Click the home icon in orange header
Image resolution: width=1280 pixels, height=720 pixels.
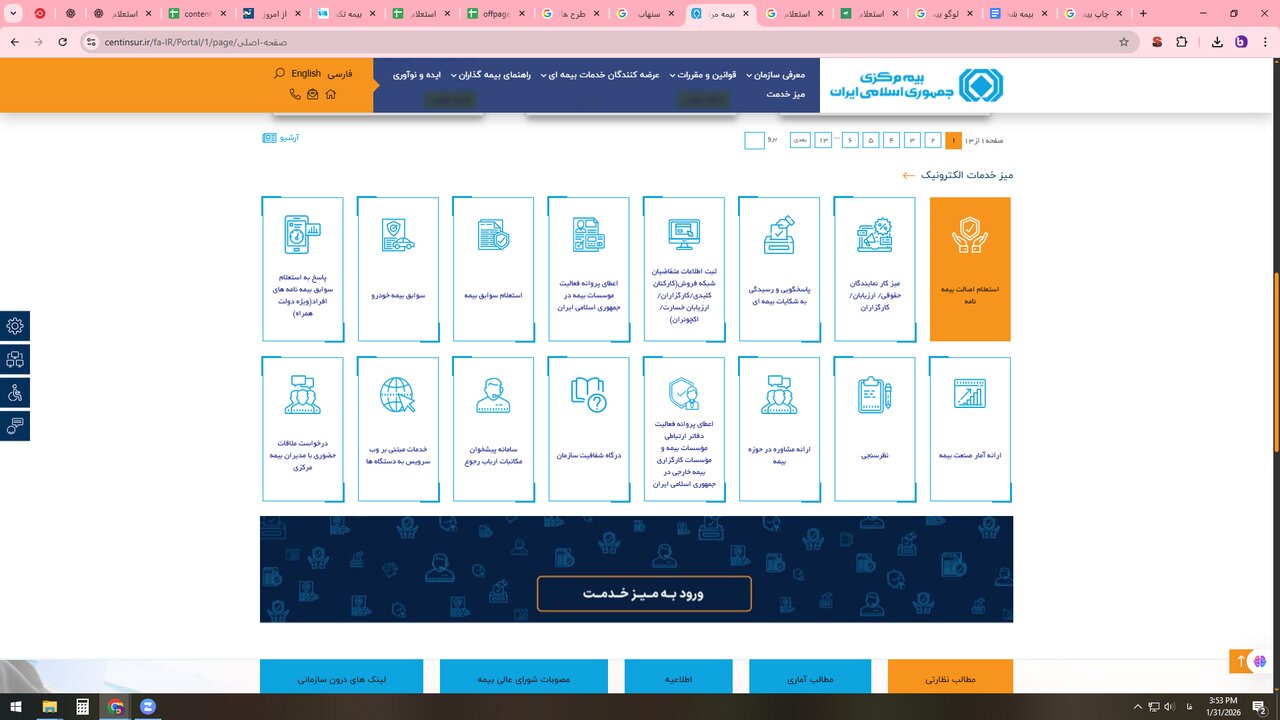[331, 94]
